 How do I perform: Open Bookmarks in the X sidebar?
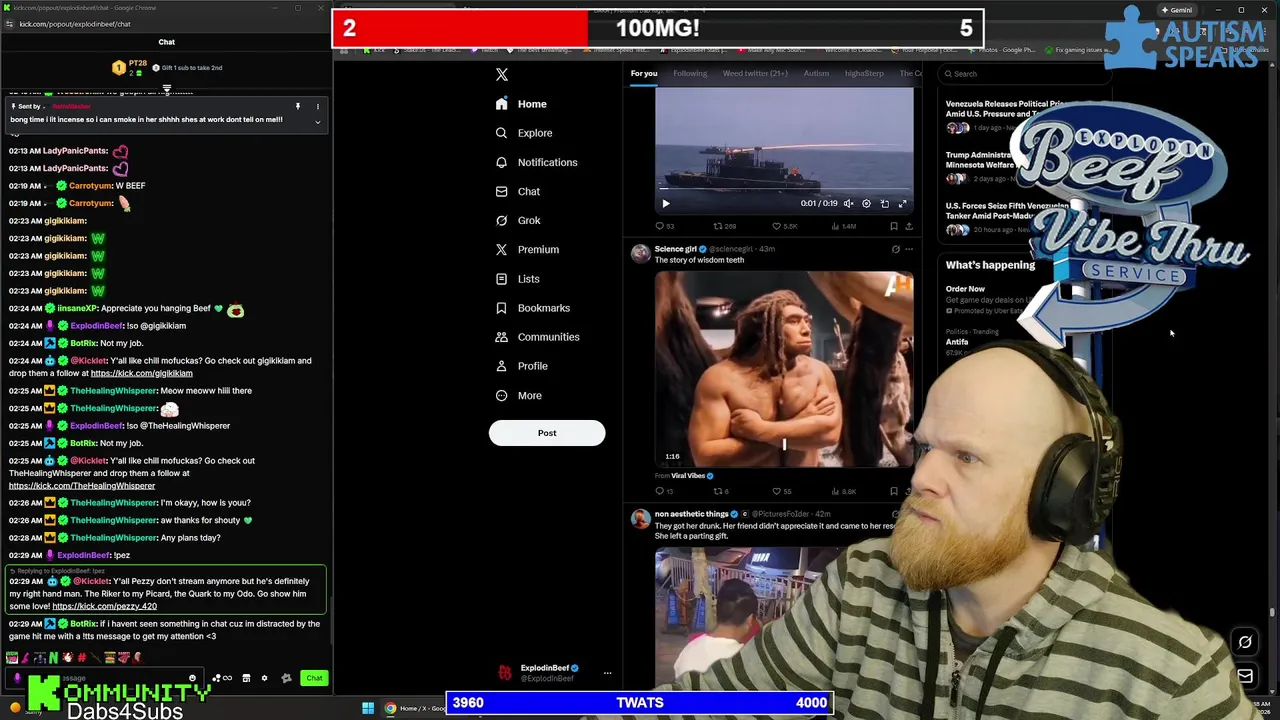click(x=533, y=308)
